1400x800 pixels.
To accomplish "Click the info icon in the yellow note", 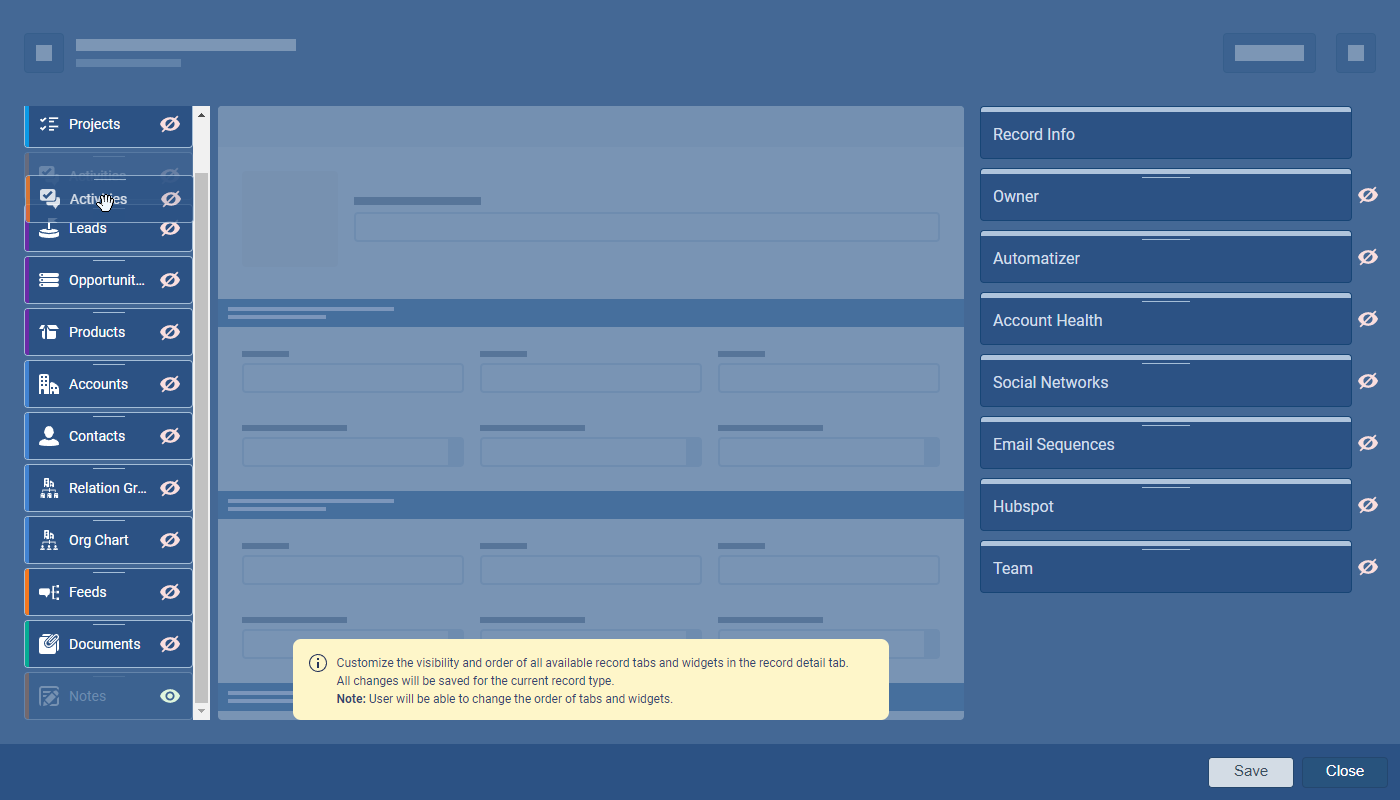I will click(318, 663).
